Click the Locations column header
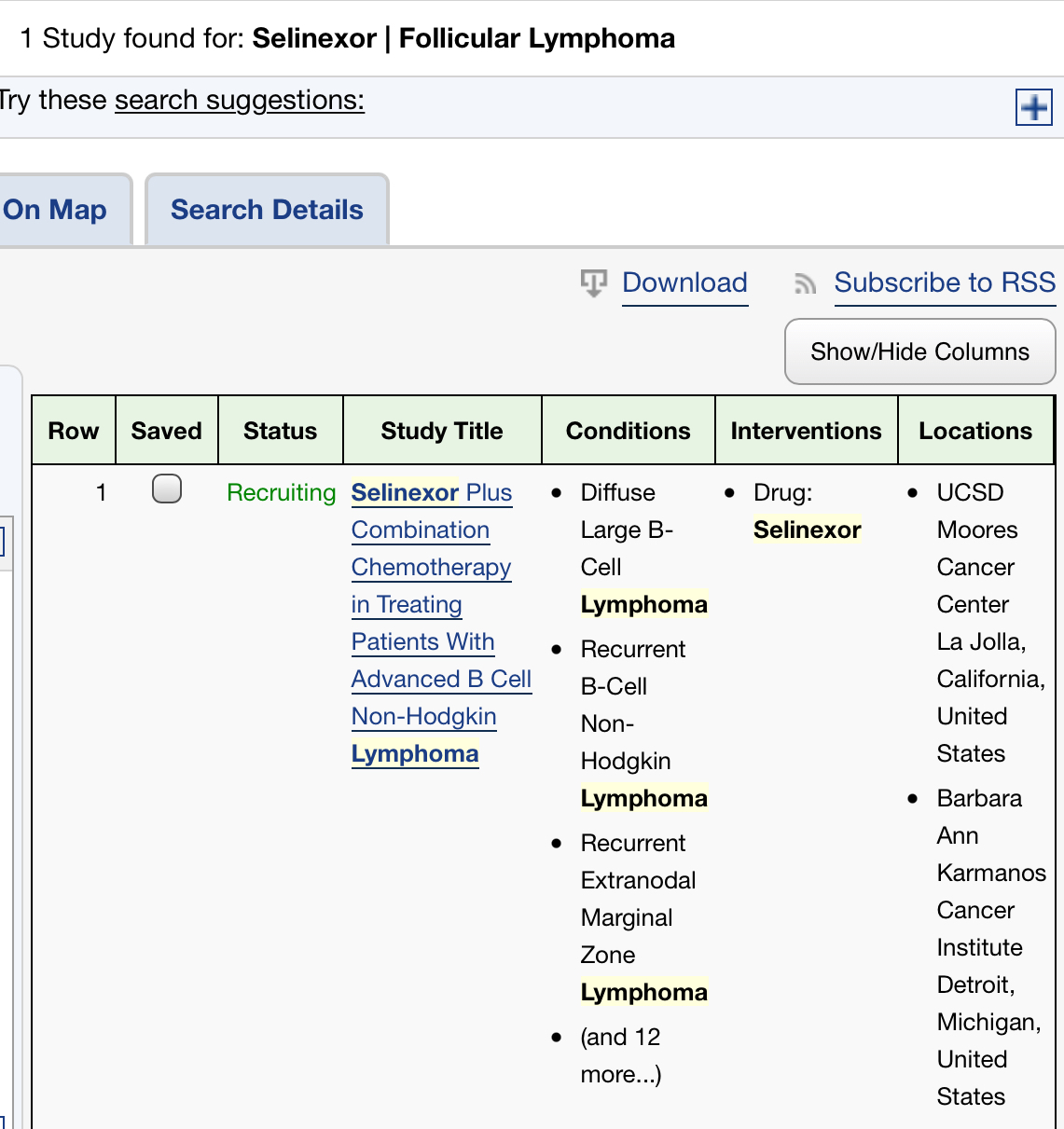The width and height of the screenshot is (1064, 1129). (x=975, y=431)
